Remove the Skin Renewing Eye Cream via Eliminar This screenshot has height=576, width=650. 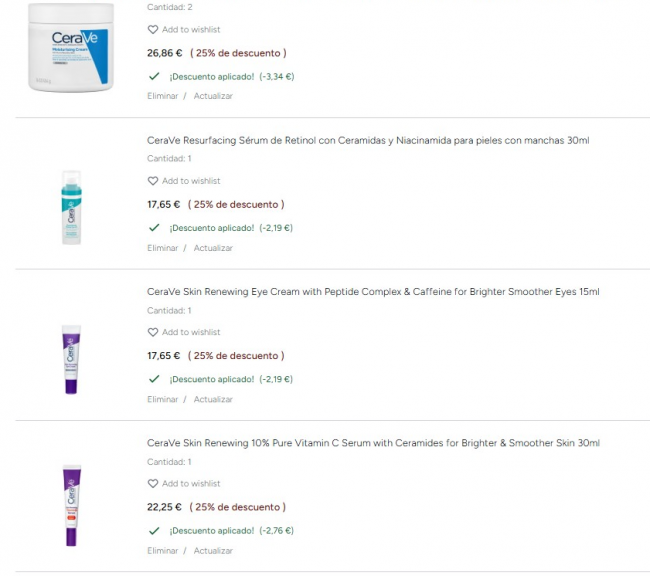163,399
